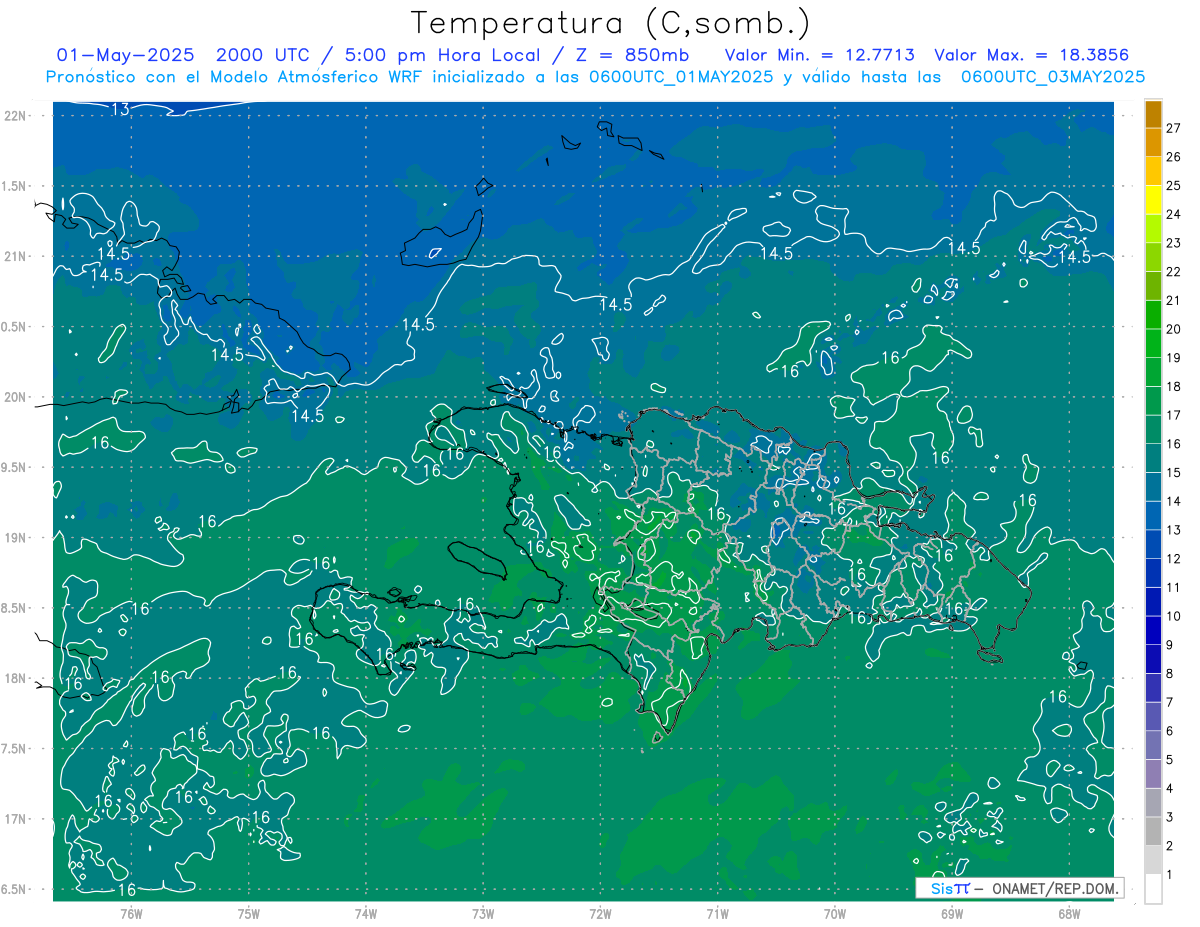Click the "20N" latitude axis label
The image size is (1200, 927).
(15, 397)
